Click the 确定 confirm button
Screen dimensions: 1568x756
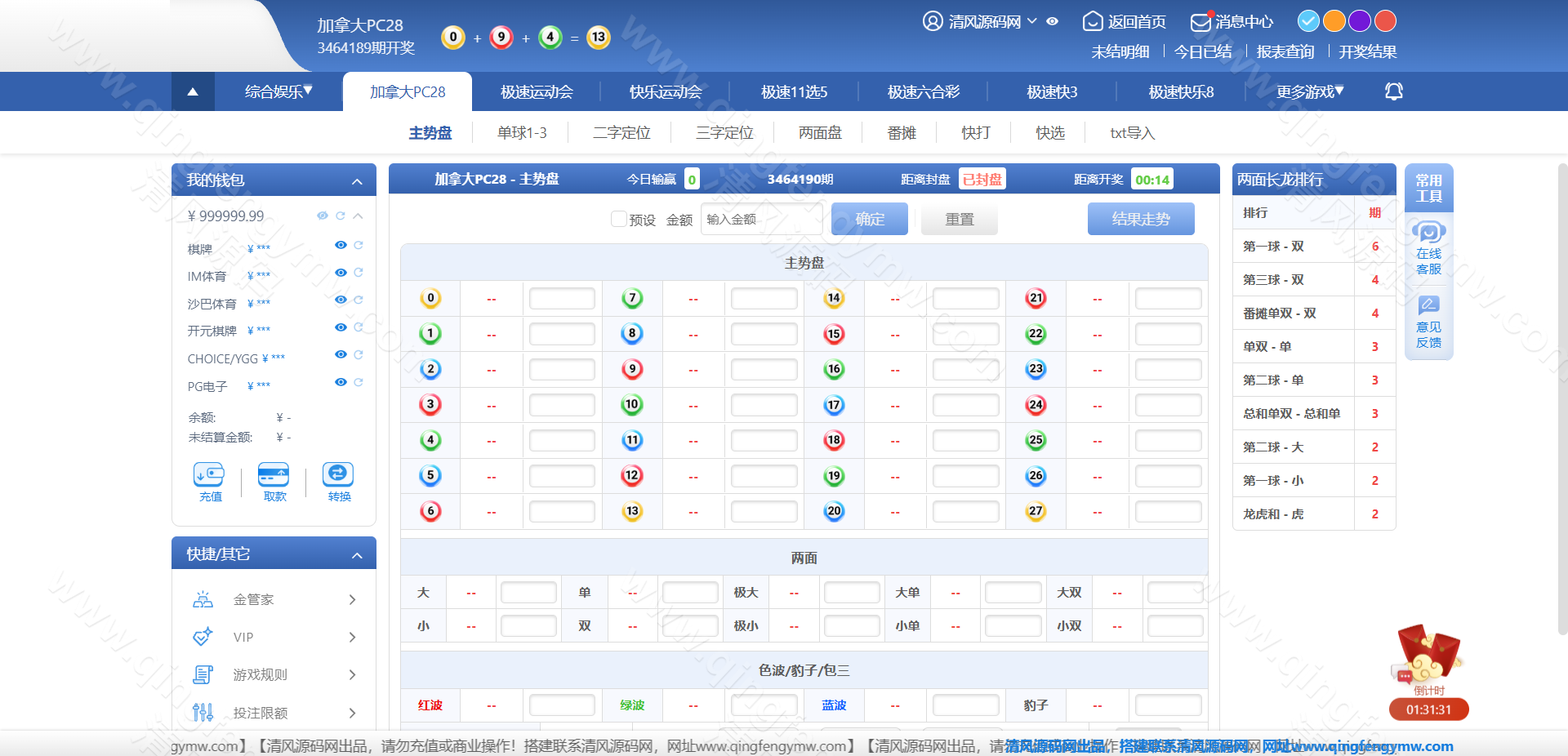pos(870,219)
